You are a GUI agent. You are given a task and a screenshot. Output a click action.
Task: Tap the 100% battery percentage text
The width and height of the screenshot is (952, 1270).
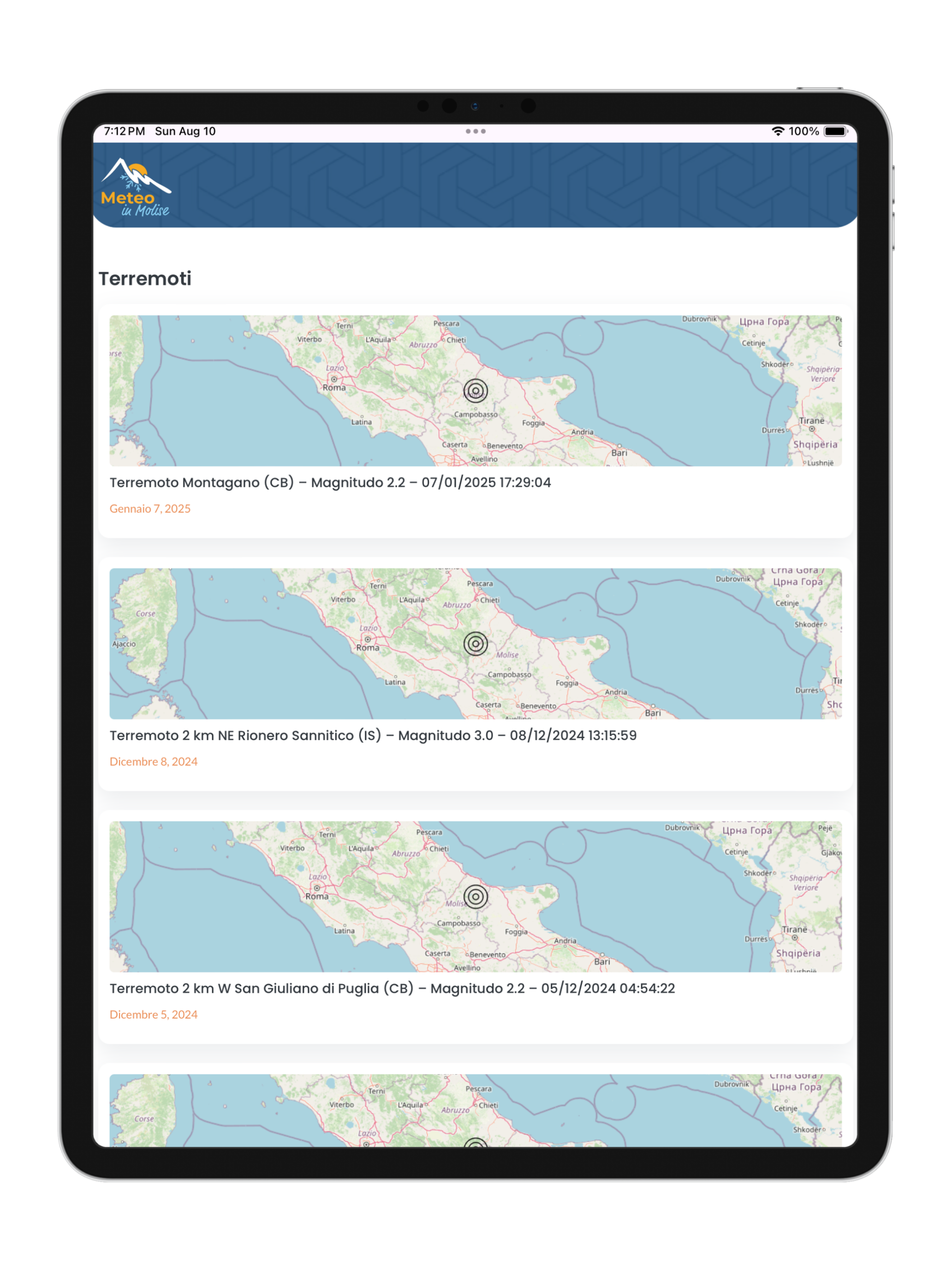(x=803, y=132)
